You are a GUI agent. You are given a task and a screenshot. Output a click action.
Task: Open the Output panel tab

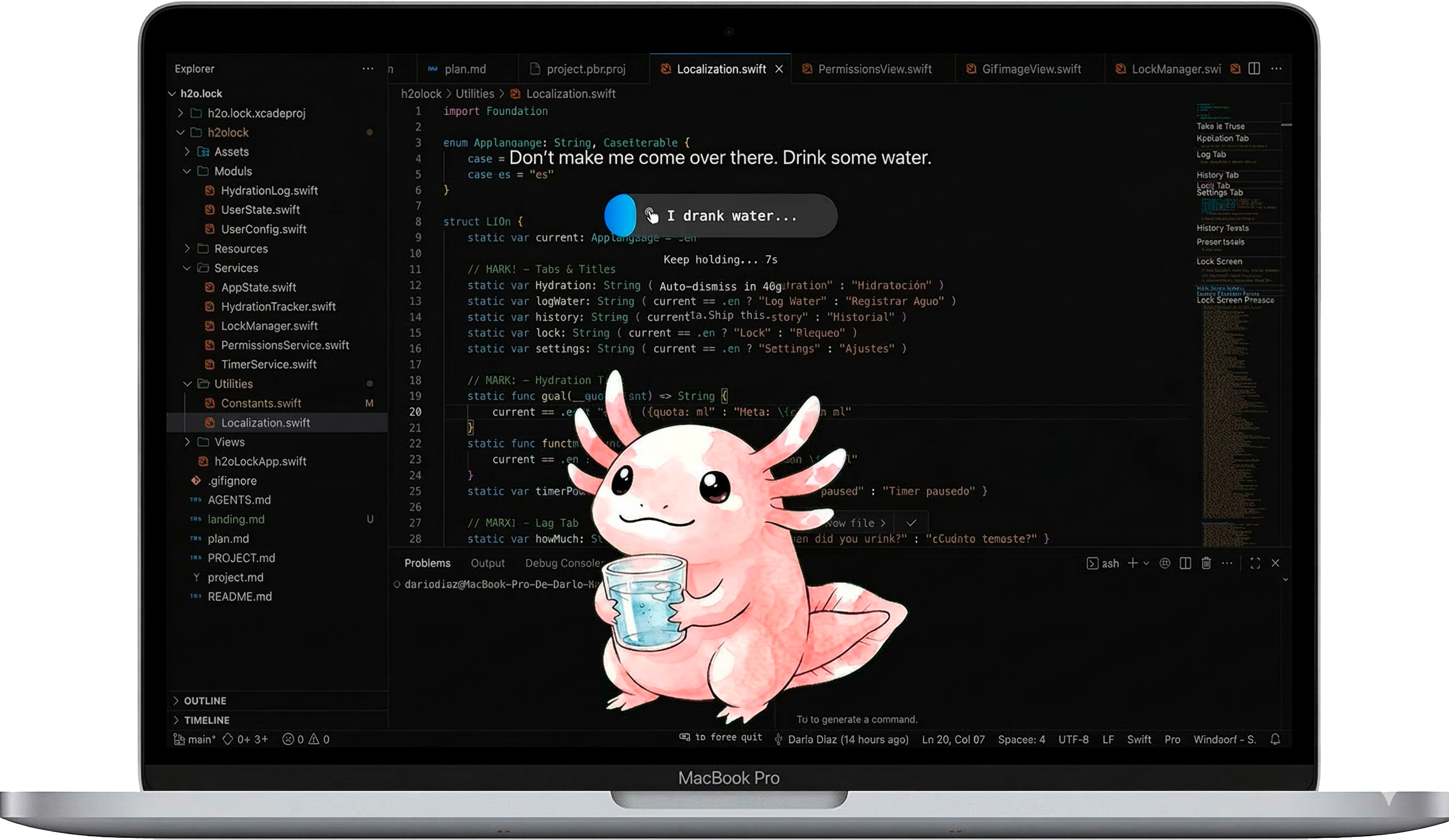(487, 563)
